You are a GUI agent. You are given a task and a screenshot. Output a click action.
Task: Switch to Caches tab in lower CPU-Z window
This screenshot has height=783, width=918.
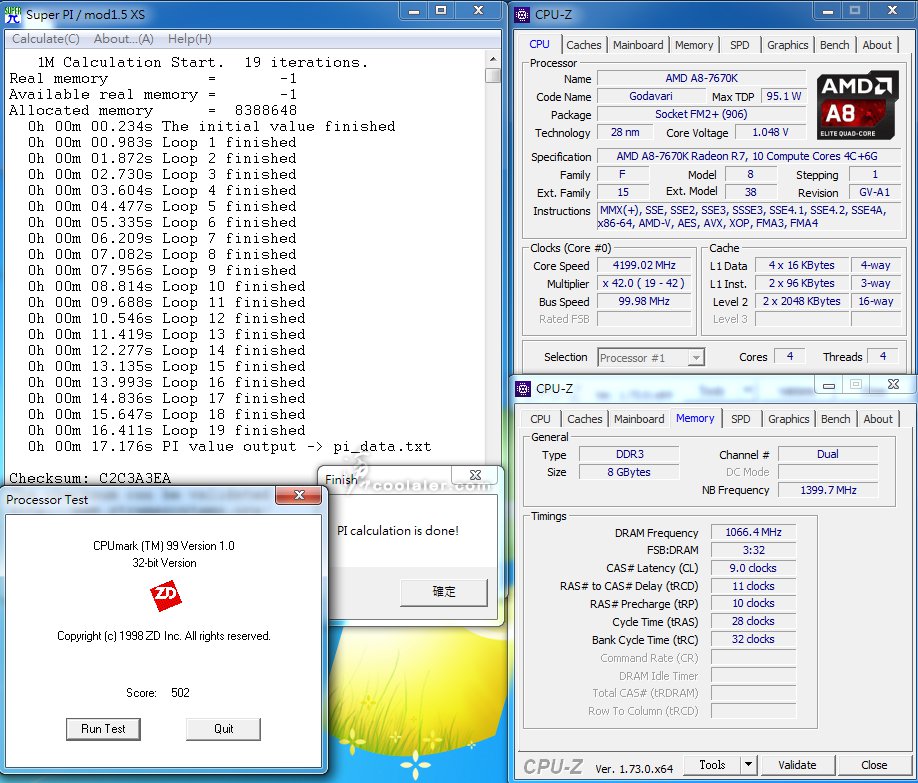point(584,419)
